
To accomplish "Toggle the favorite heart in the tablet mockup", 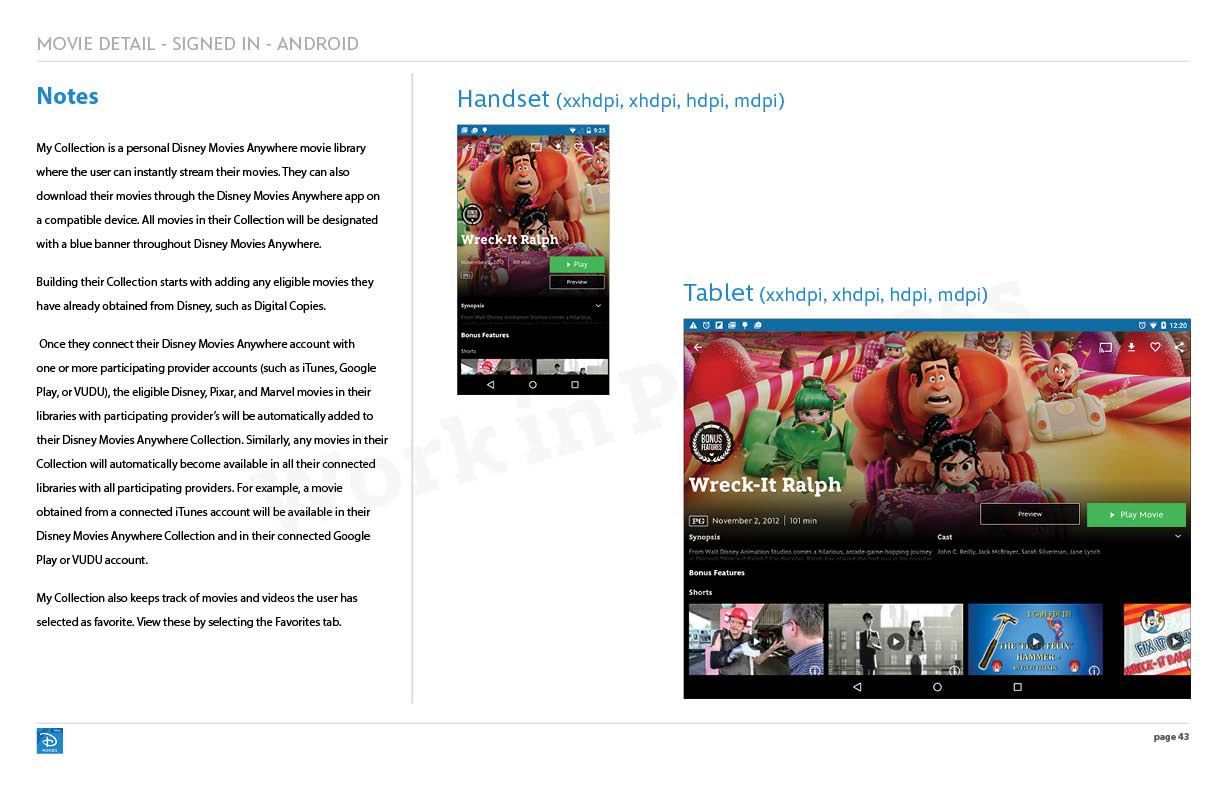I will 1155,347.
